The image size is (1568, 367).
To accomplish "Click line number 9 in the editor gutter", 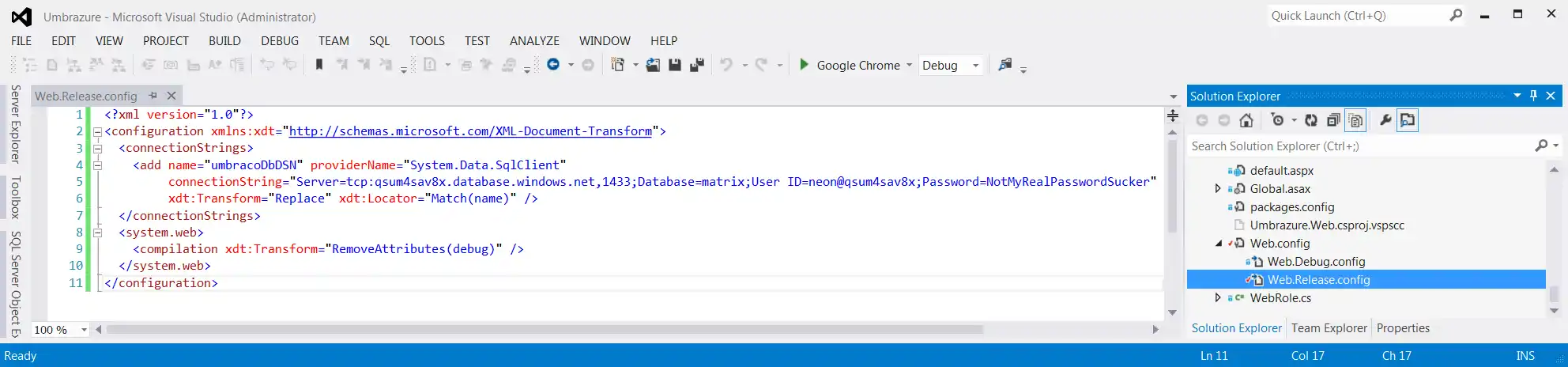I will (79, 249).
